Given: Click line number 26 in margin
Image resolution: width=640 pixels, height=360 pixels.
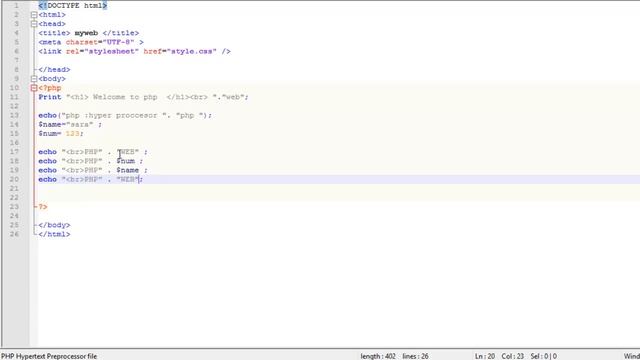Looking at the screenshot, I should pos(14,234).
